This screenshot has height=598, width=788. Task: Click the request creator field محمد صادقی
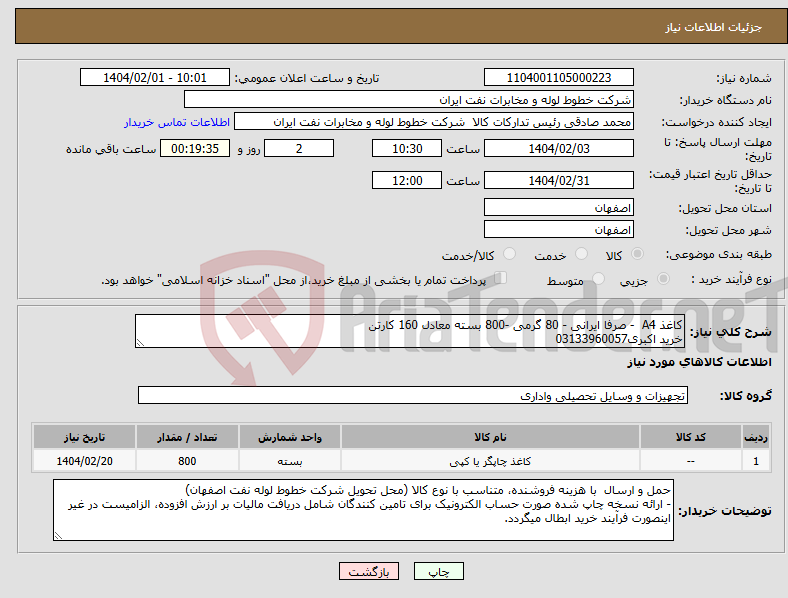[x=434, y=122]
